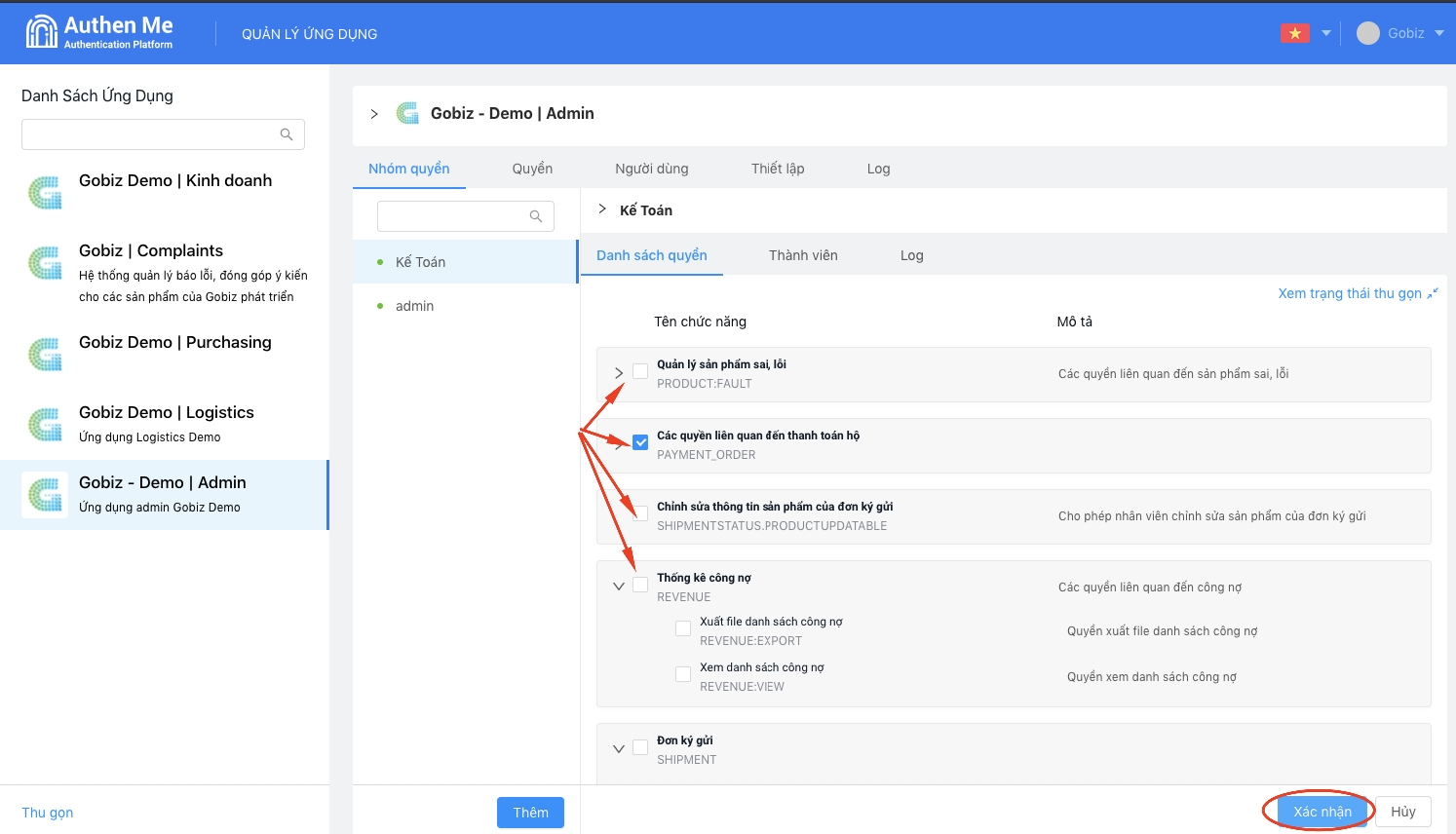Screen dimensions: 1456x834
Task: Click the Authen Me logo icon
Action: tap(41, 32)
